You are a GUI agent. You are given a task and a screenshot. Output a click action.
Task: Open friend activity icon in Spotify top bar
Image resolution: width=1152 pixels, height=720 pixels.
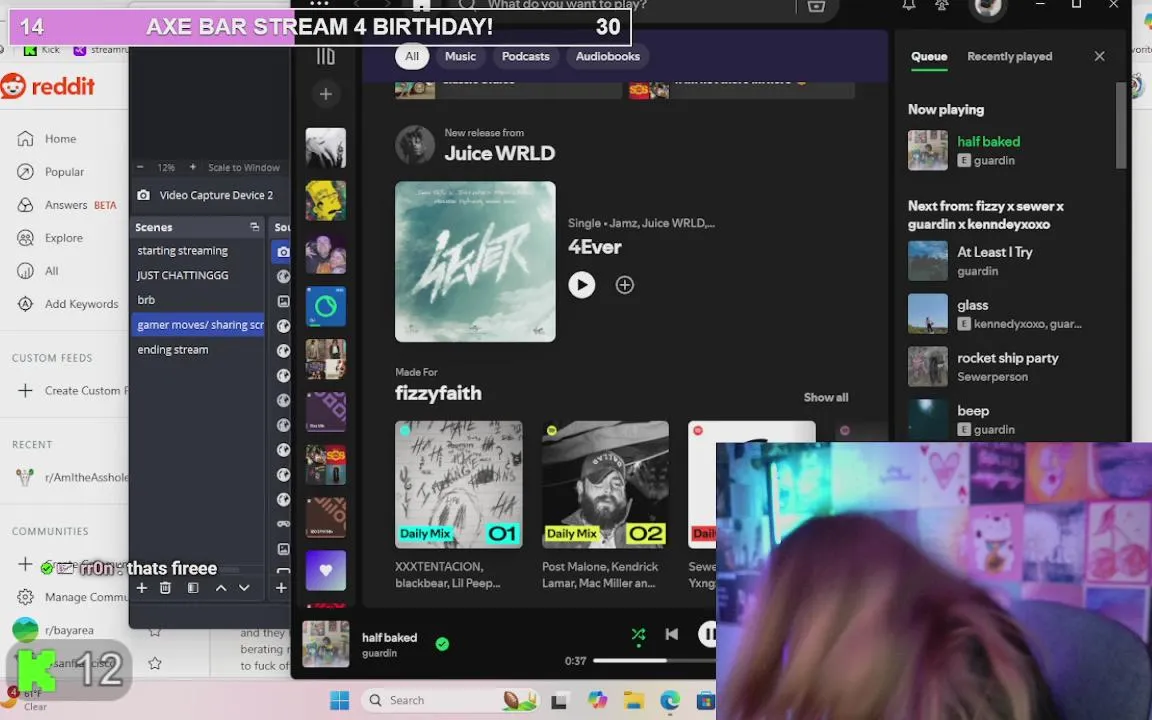coord(942,5)
